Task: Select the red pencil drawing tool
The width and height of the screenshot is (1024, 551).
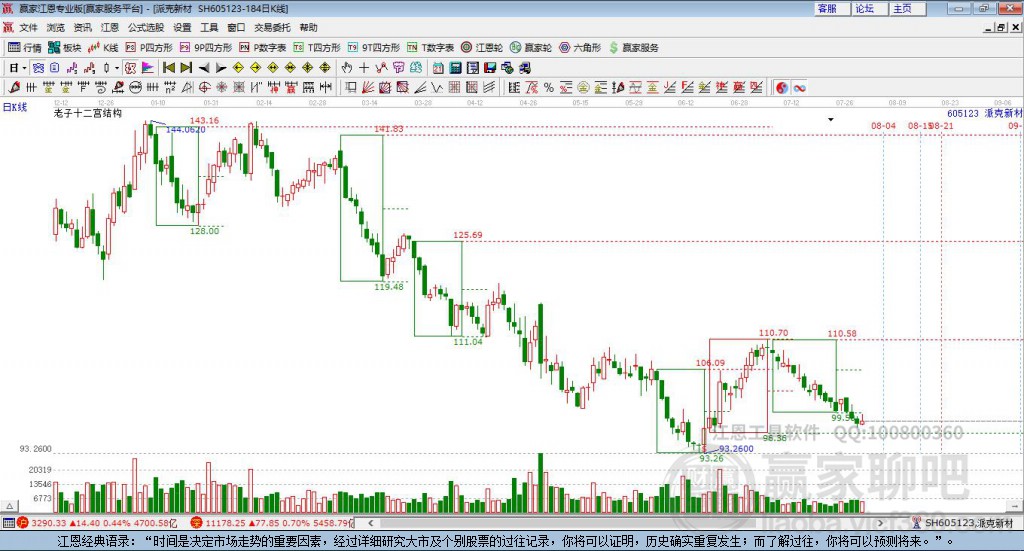Action: [x=14, y=87]
